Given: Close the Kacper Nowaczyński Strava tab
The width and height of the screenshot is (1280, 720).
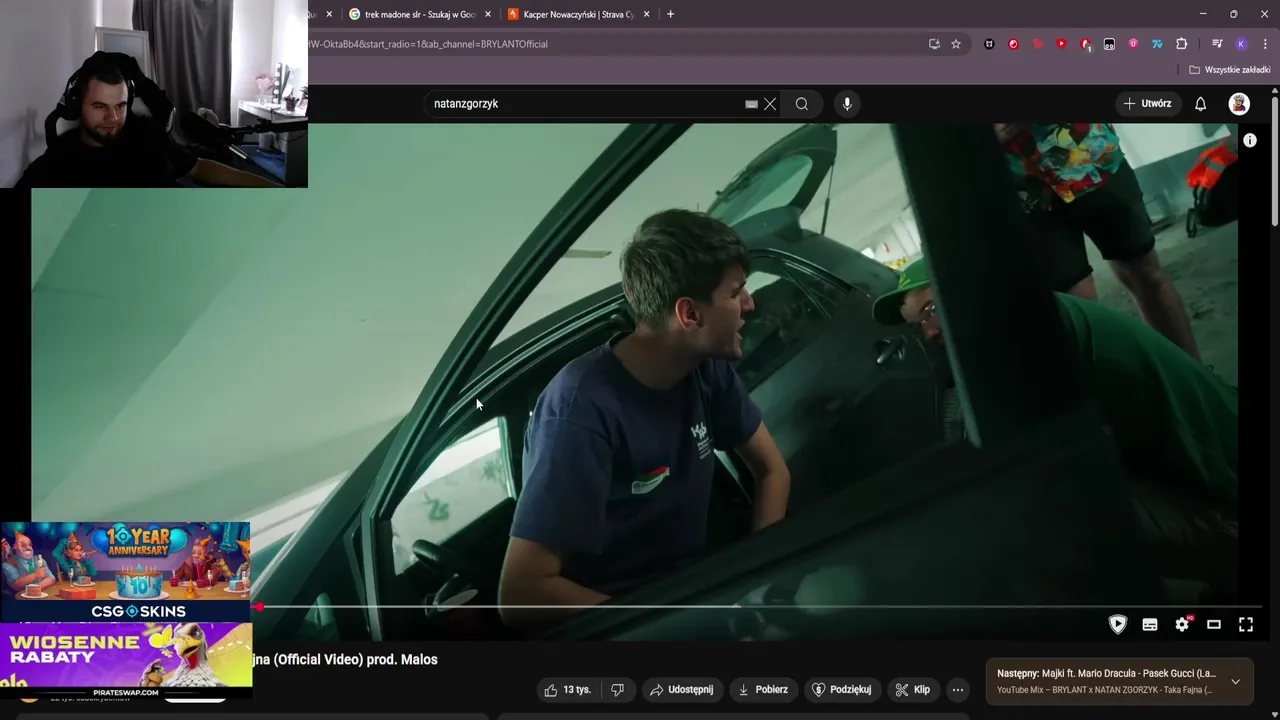Looking at the screenshot, I should pyautogui.click(x=647, y=14).
